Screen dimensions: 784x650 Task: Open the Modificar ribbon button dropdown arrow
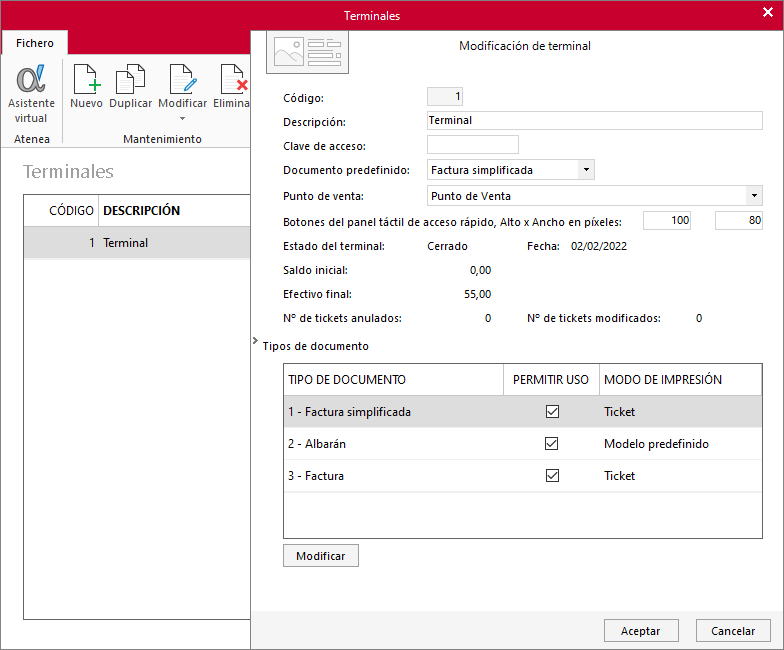pyautogui.click(x=182, y=118)
